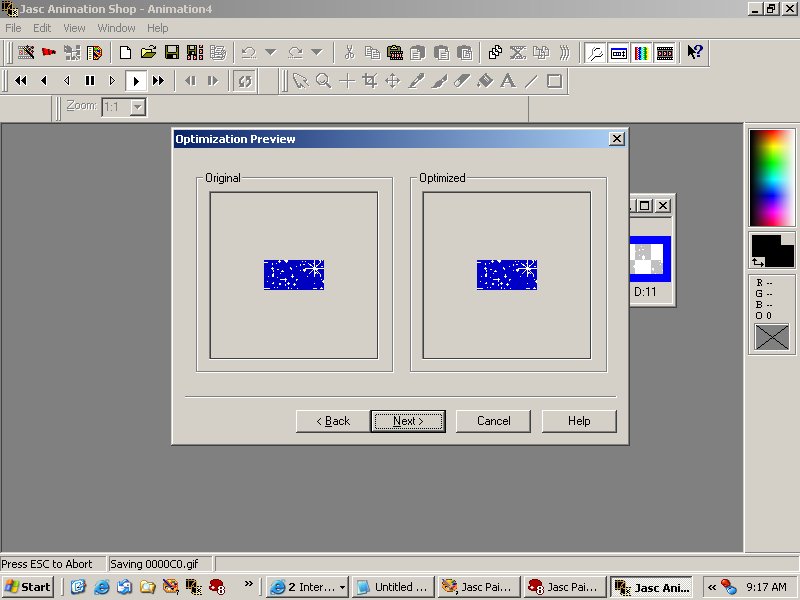Select the Eraser tool

coord(462,81)
